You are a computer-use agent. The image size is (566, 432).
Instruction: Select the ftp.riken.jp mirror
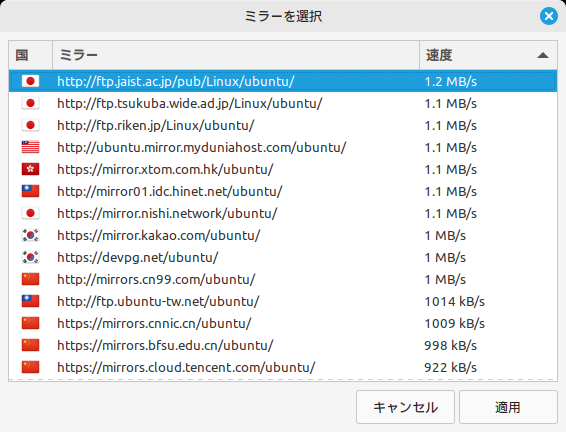tap(283, 126)
